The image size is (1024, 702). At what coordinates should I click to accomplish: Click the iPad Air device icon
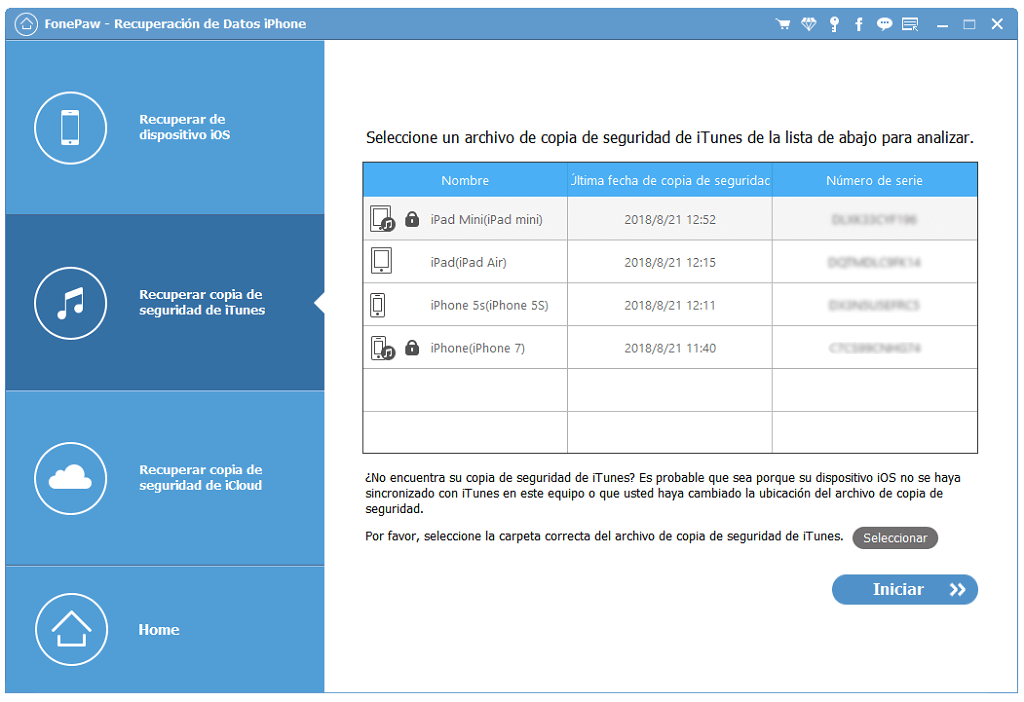(381, 261)
